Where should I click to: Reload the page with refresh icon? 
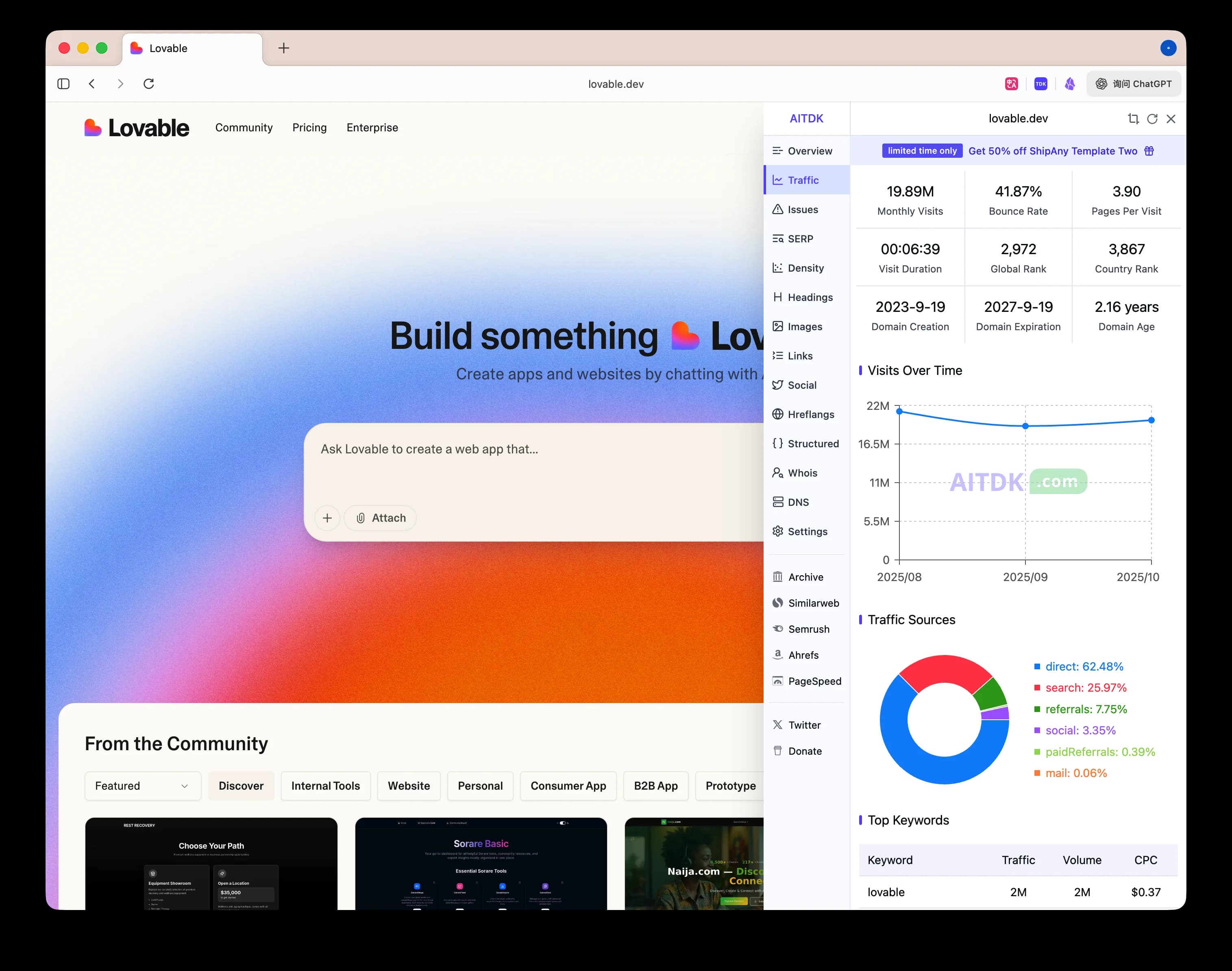[x=149, y=84]
